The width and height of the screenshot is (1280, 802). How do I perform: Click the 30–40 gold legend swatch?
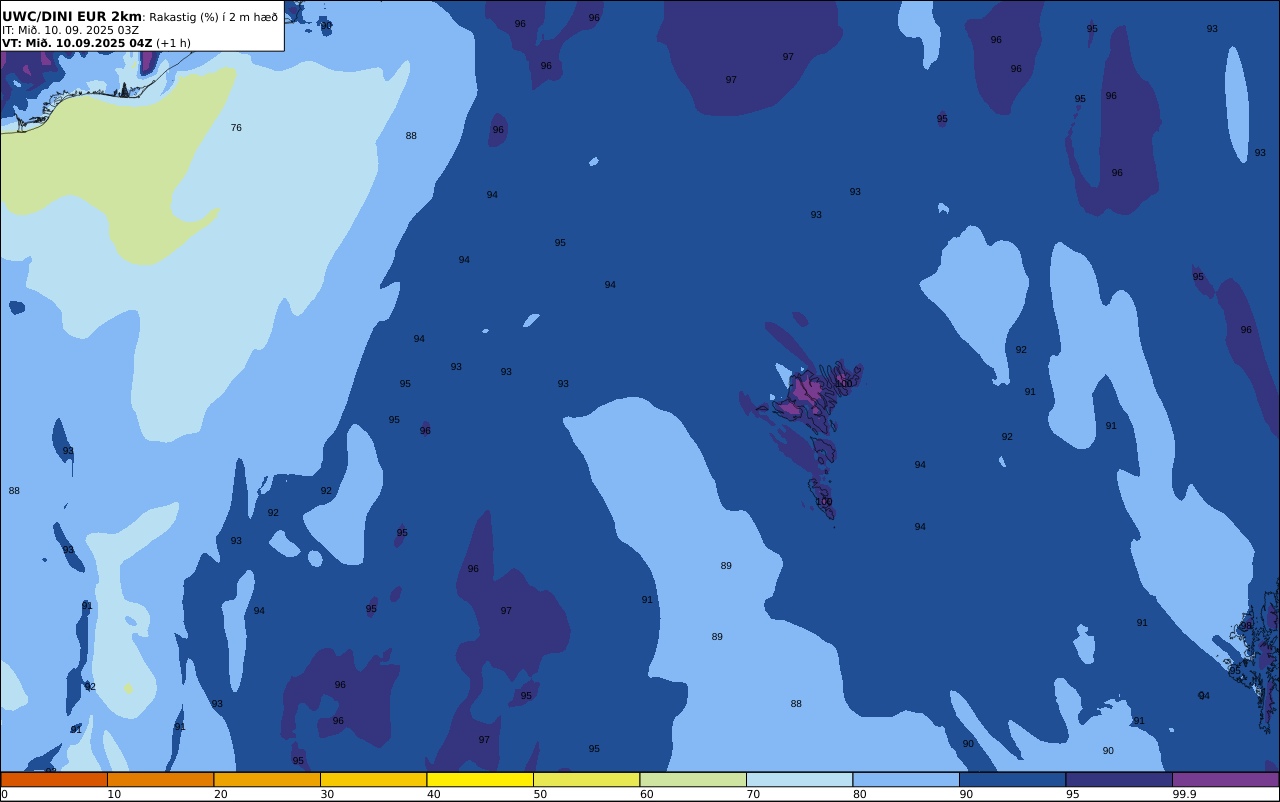pos(373,779)
